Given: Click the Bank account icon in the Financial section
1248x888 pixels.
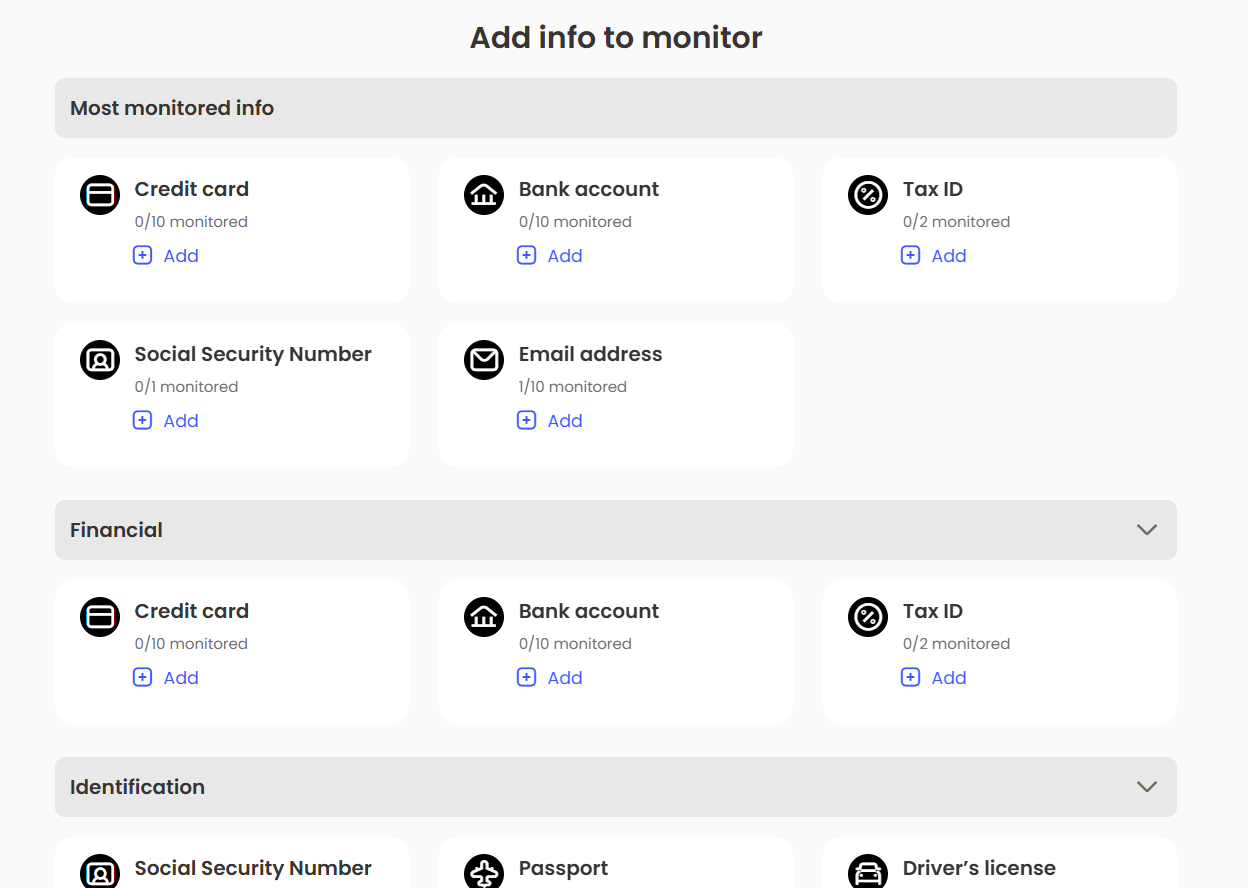Looking at the screenshot, I should [x=484, y=617].
